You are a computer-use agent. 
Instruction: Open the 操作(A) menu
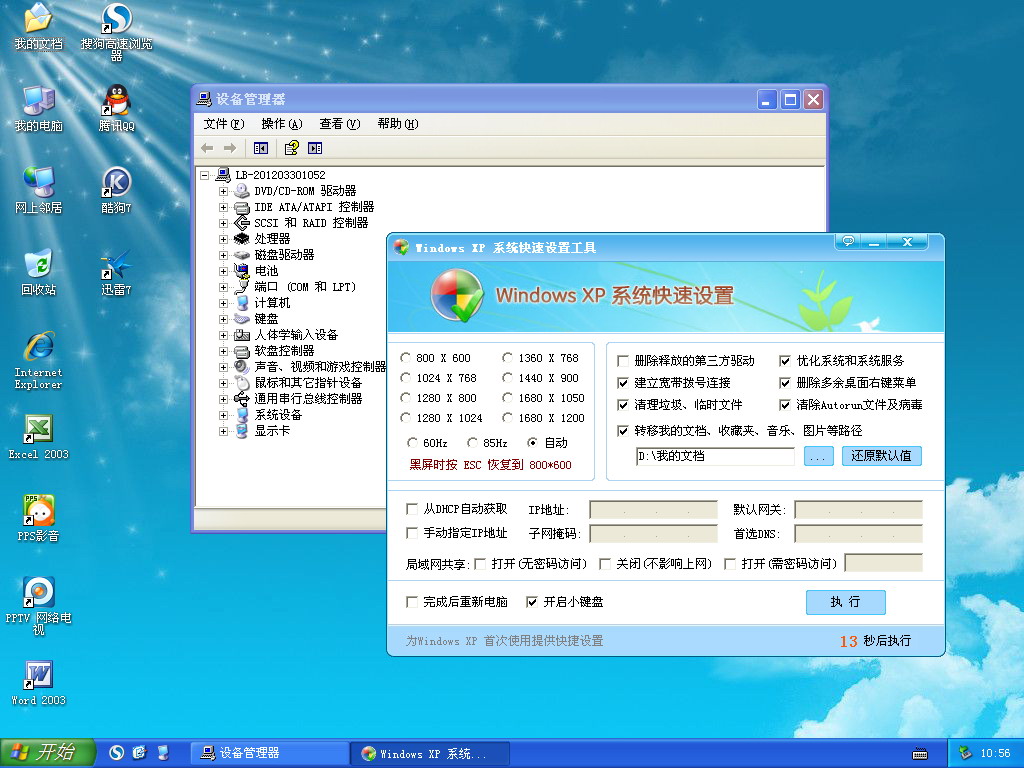pyautogui.click(x=281, y=124)
